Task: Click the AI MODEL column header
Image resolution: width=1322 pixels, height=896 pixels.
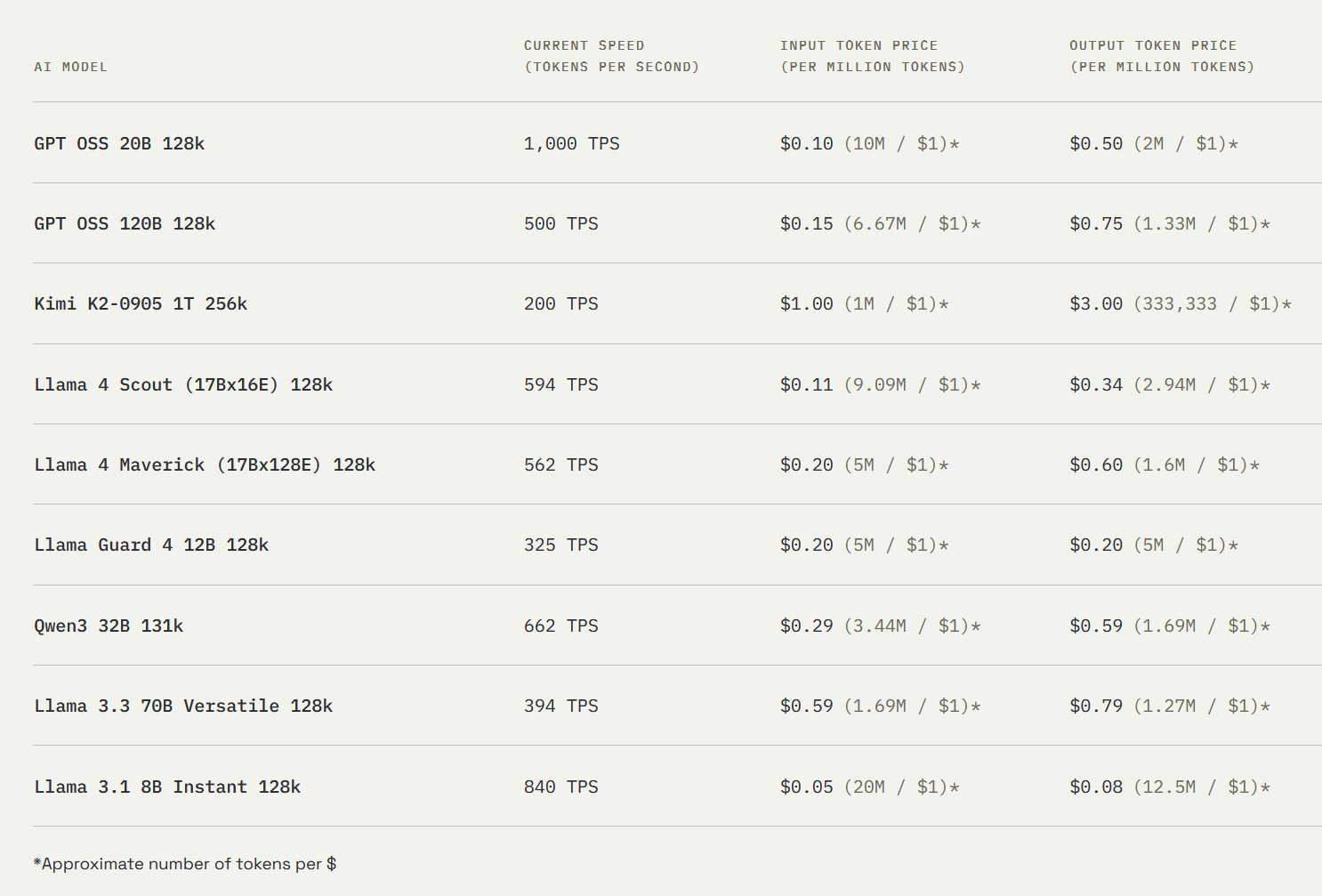Action: [x=70, y=67]
